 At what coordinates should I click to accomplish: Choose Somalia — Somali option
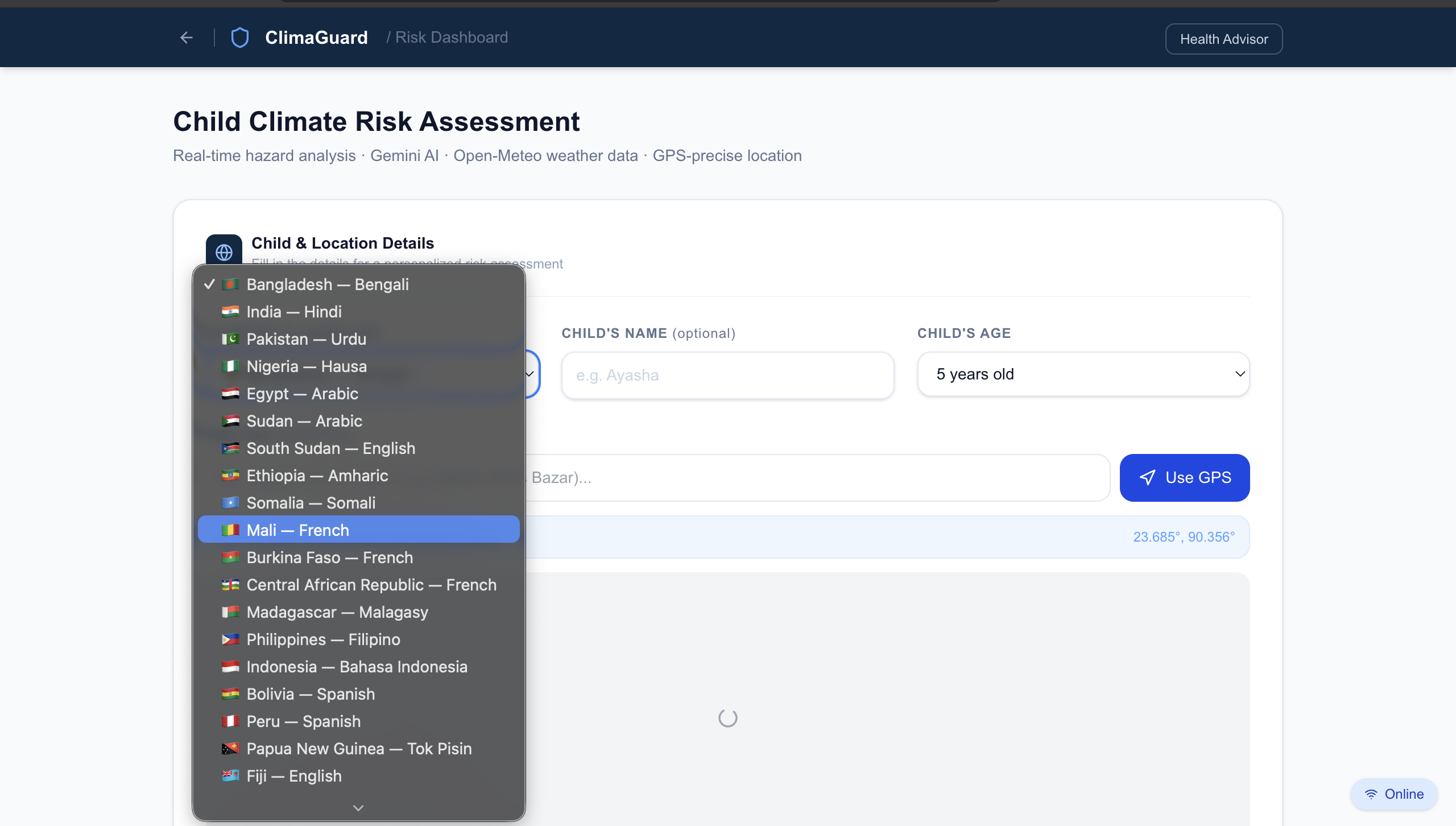coord(358,503)
